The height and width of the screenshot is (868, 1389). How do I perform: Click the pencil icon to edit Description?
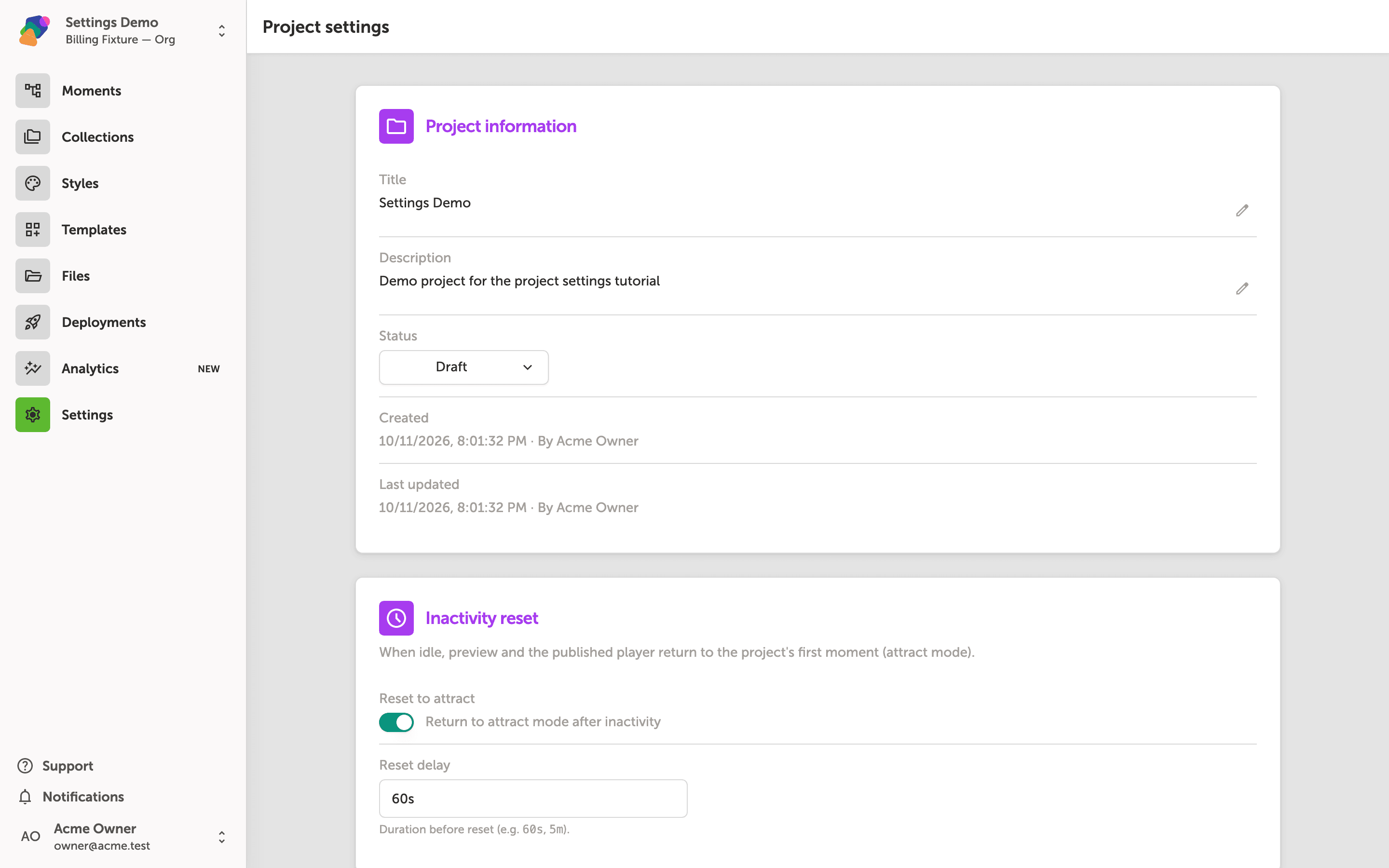coord(1242,289)
